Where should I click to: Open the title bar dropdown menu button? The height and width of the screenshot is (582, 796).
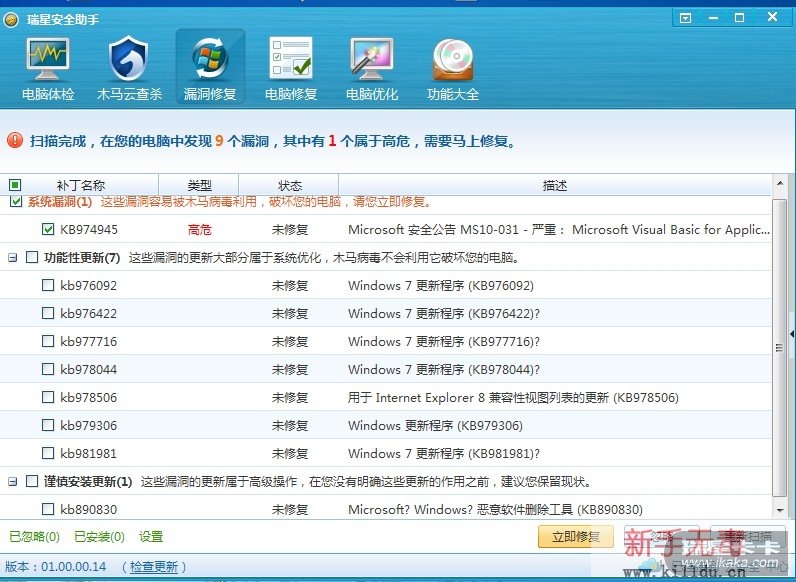tap(685, 18)
